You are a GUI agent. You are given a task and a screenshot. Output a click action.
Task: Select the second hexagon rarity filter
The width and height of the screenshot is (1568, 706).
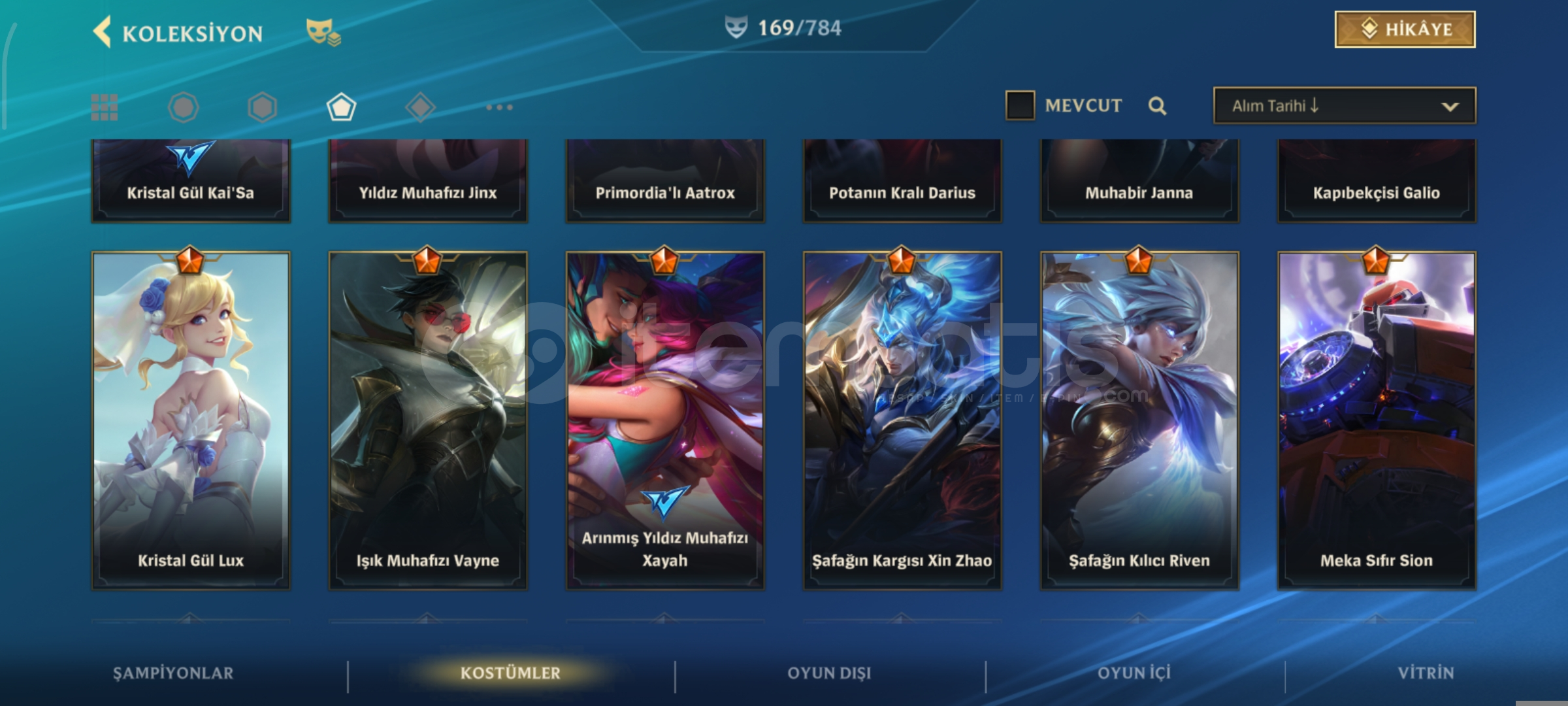point(263,107)
